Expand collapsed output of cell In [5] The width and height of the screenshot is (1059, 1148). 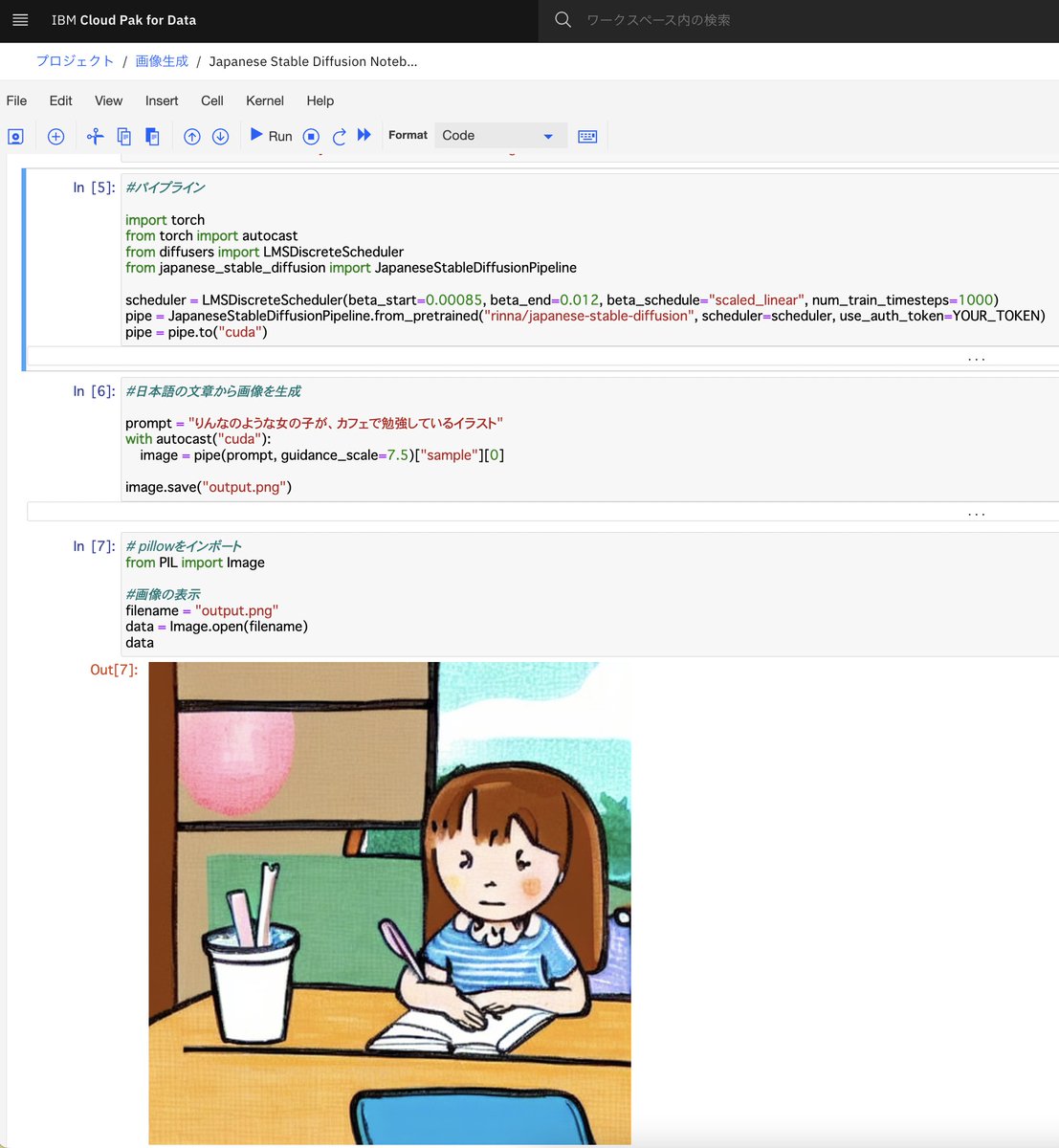coord(542,357)
